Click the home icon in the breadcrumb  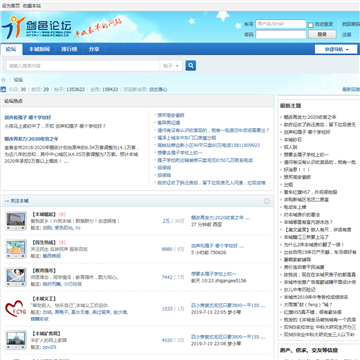(x=4, y=80)
